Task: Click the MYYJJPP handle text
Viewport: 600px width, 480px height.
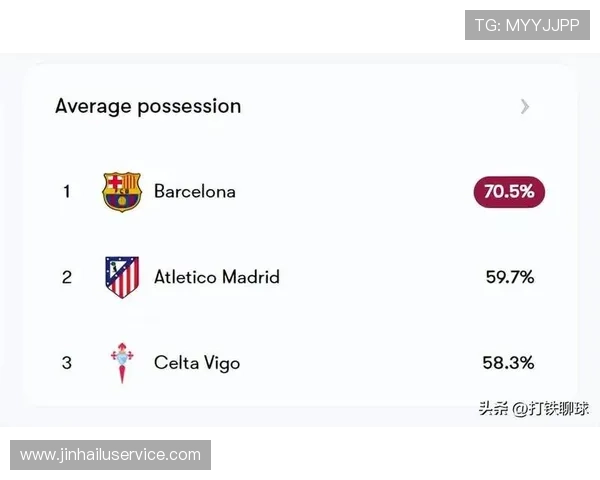Action: [x=542, y=25]
